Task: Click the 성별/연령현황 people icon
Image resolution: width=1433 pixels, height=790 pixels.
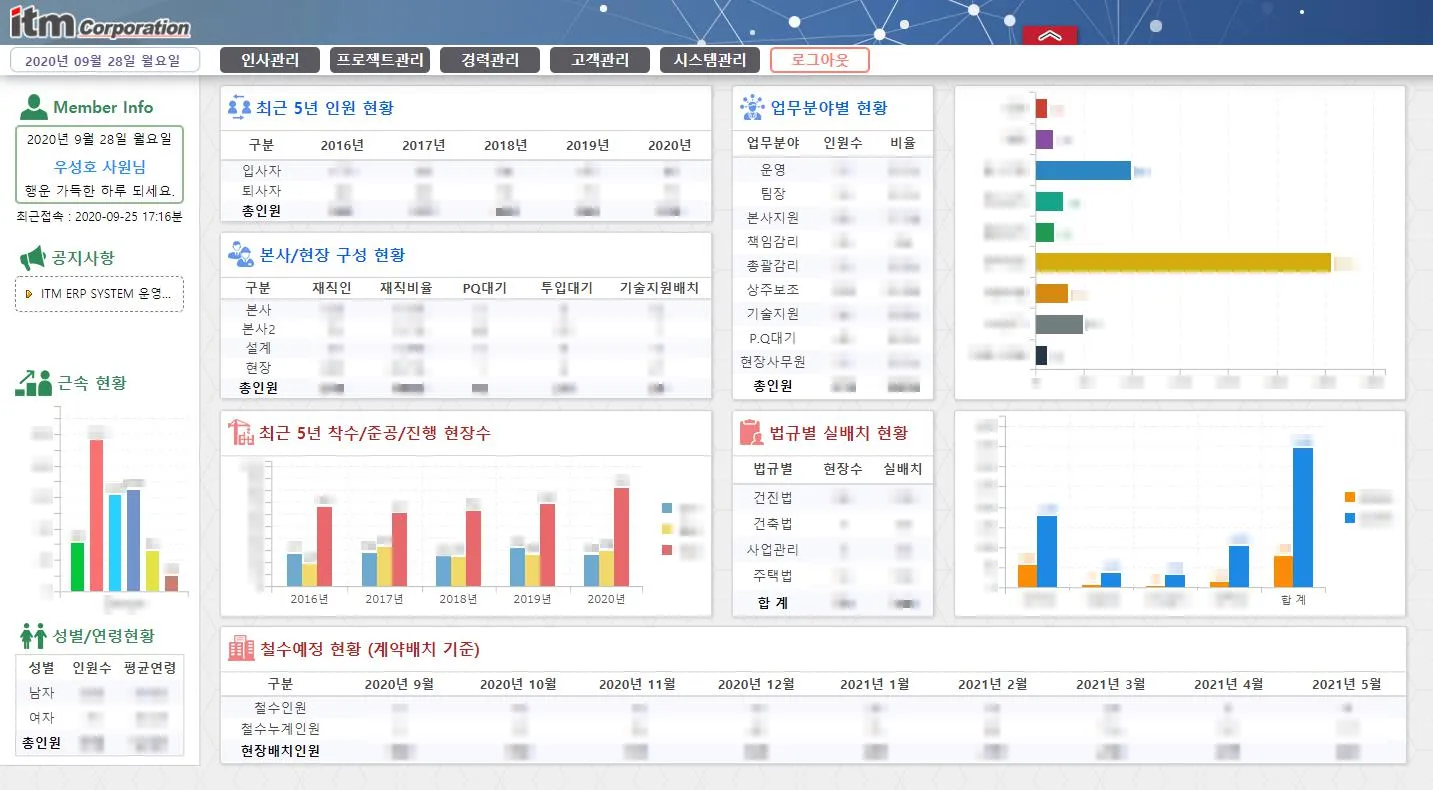Action: point(33,635)
